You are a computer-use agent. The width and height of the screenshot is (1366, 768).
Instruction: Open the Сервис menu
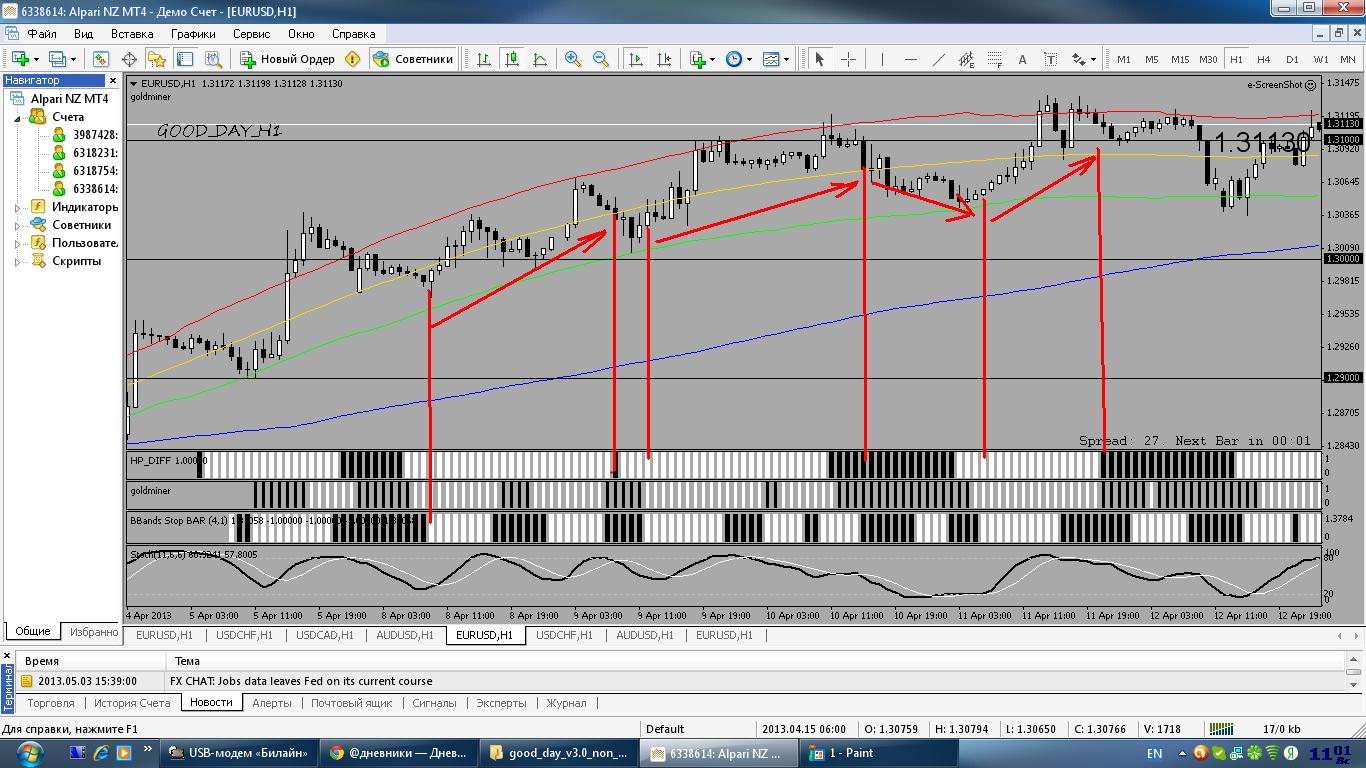click(x=251, y=33)
